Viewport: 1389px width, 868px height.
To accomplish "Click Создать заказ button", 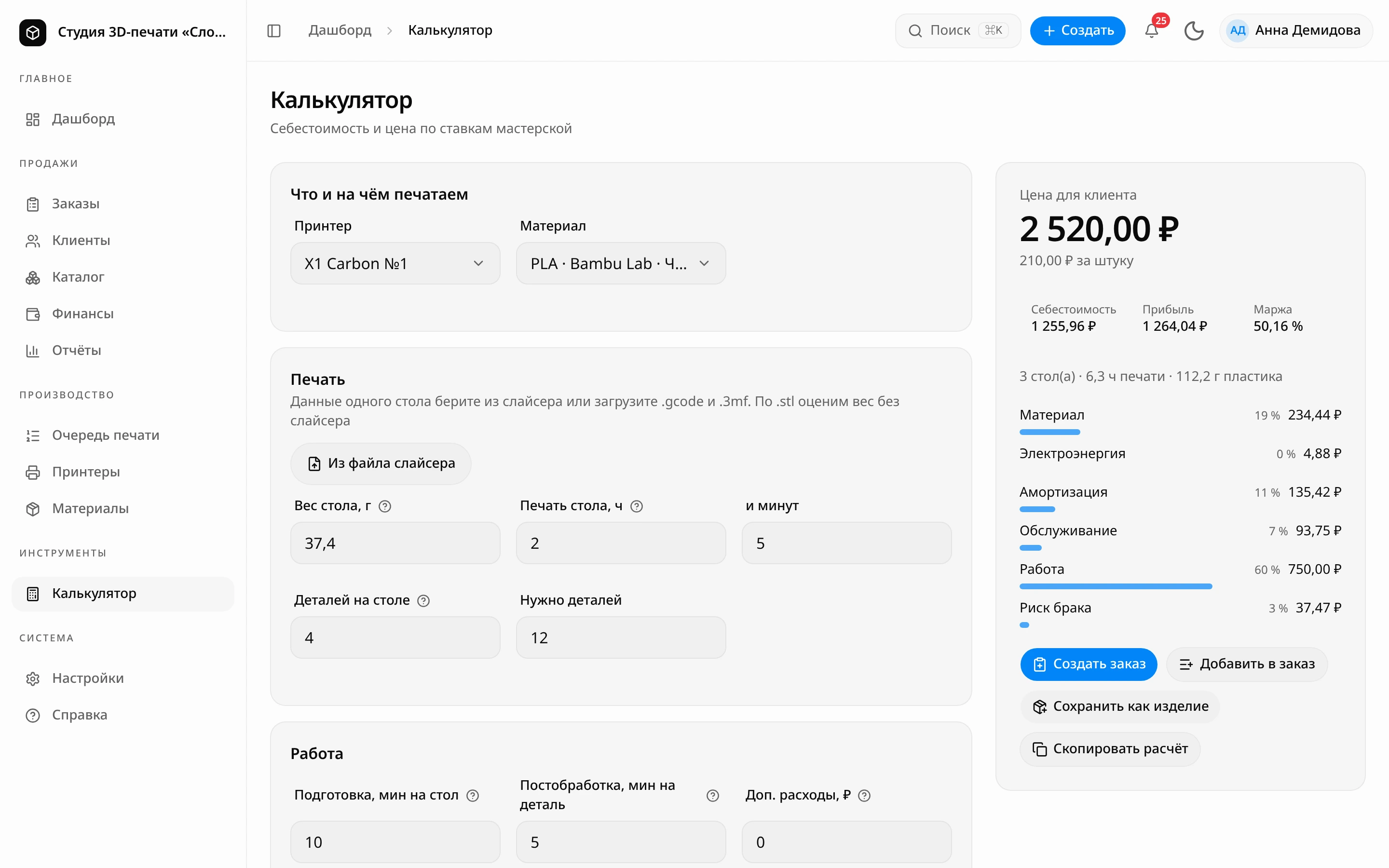I will click(1089, 664).
